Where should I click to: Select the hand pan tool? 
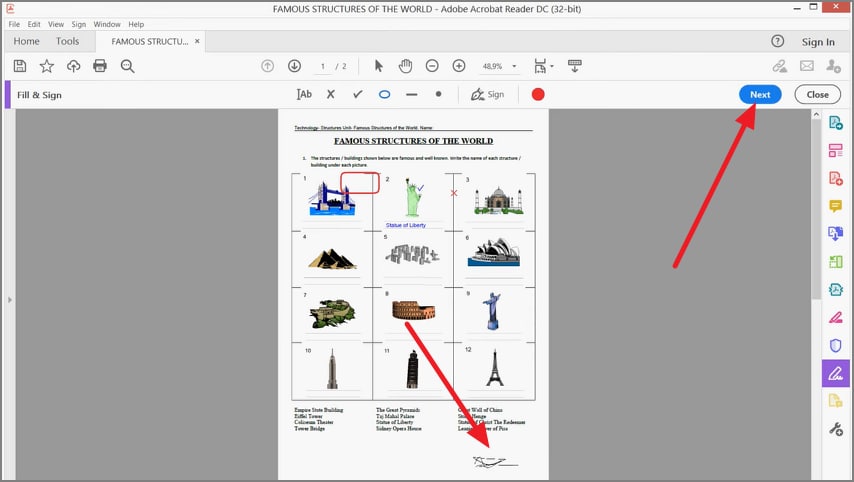(405, 66)
